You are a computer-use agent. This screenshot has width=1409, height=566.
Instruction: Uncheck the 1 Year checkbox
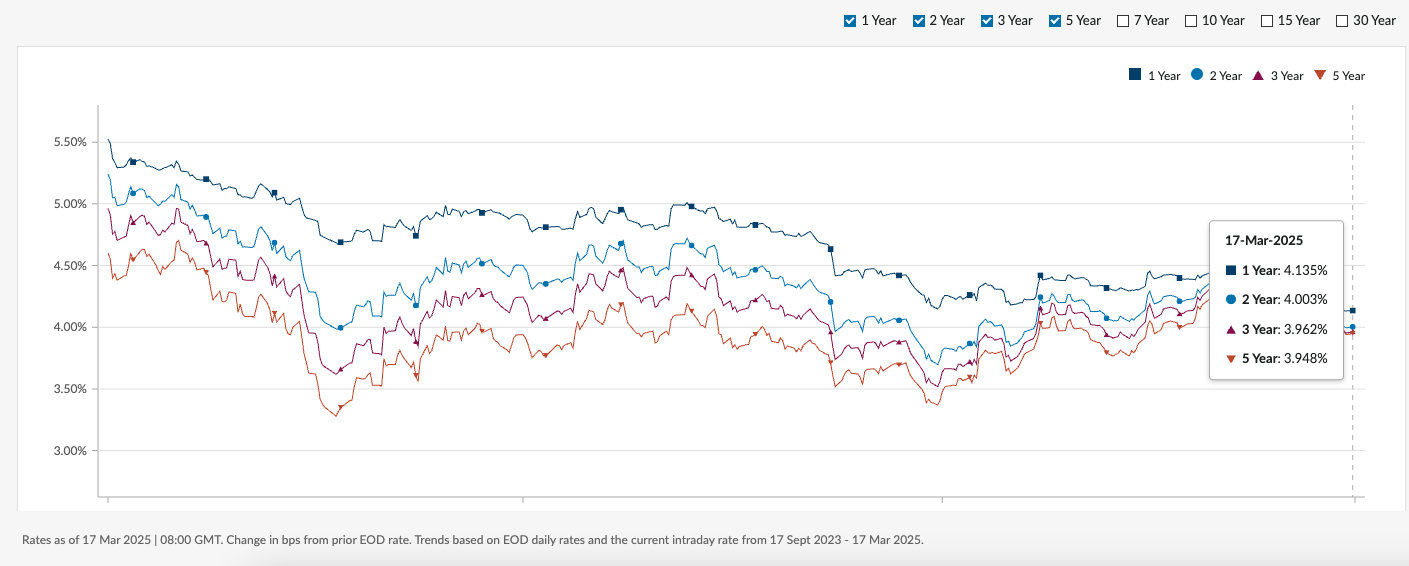(850, 20)
